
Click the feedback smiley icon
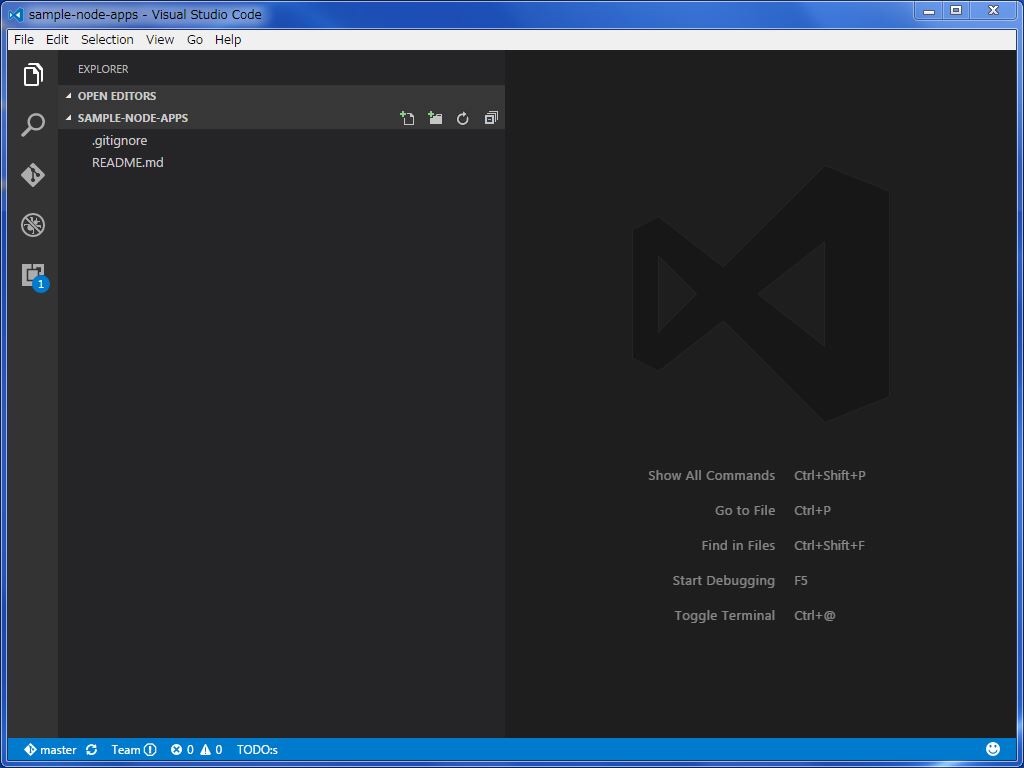[x=993, y=749]
